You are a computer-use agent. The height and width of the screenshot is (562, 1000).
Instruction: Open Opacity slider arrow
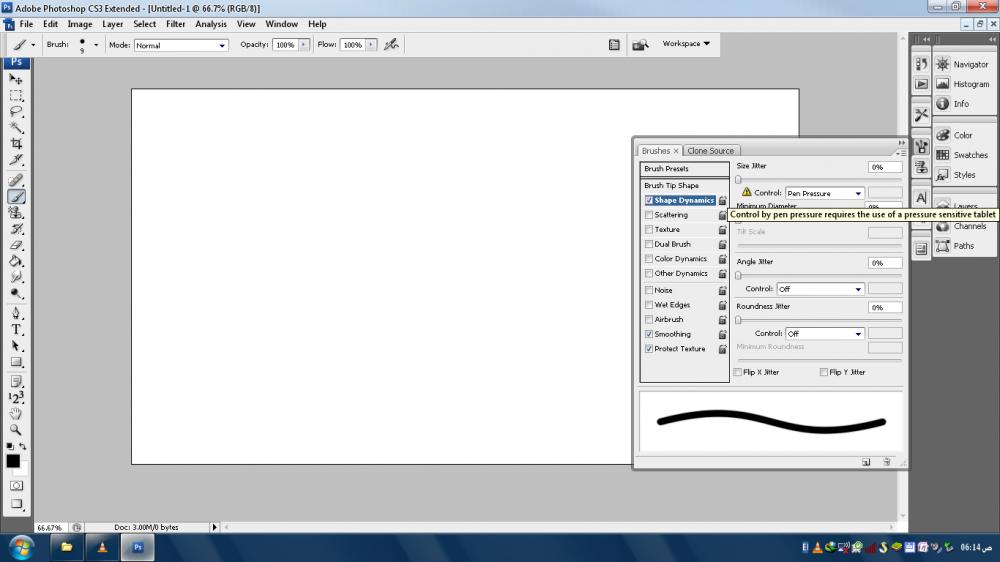click(x=304, y=45)
